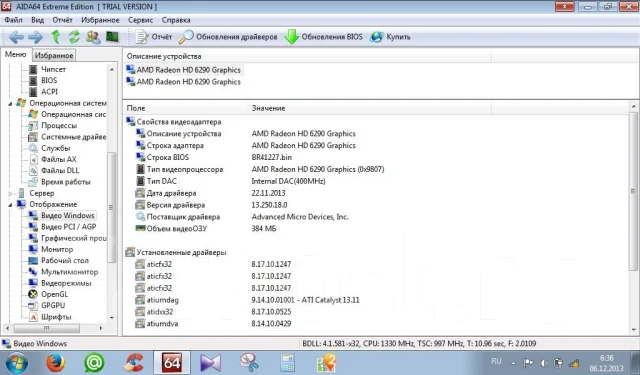Click Обновления BIOS toolbar button
Viewport: 640px width, 375px height.
point(323,37)
